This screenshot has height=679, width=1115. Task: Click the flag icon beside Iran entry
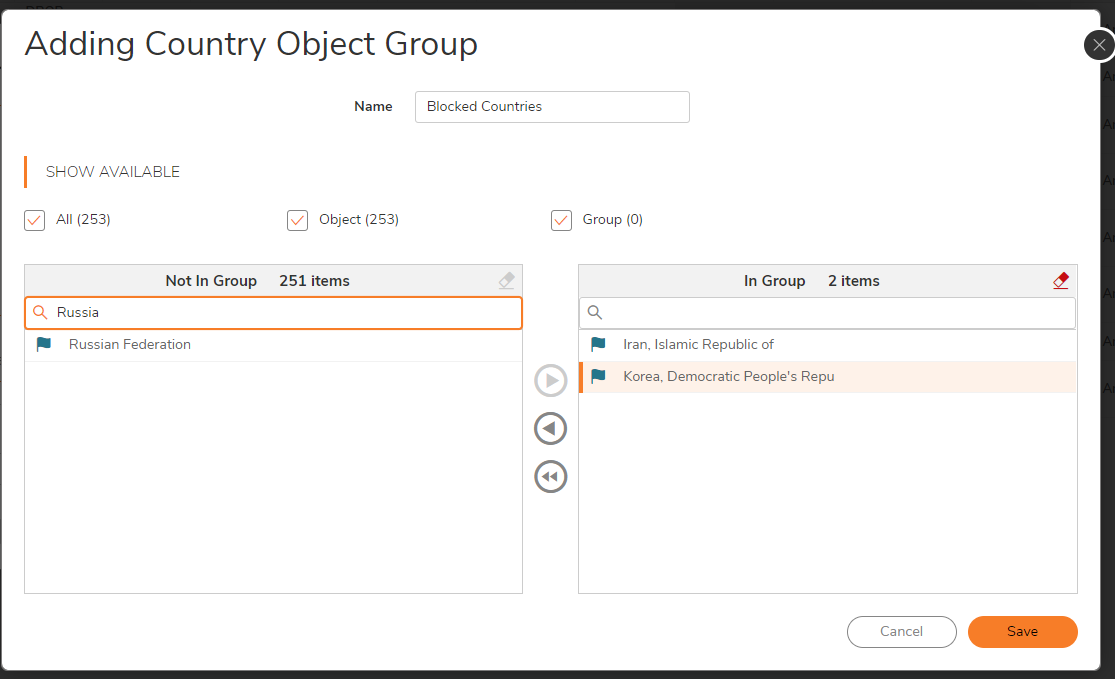pyautogui.click(x=598, y=345)
